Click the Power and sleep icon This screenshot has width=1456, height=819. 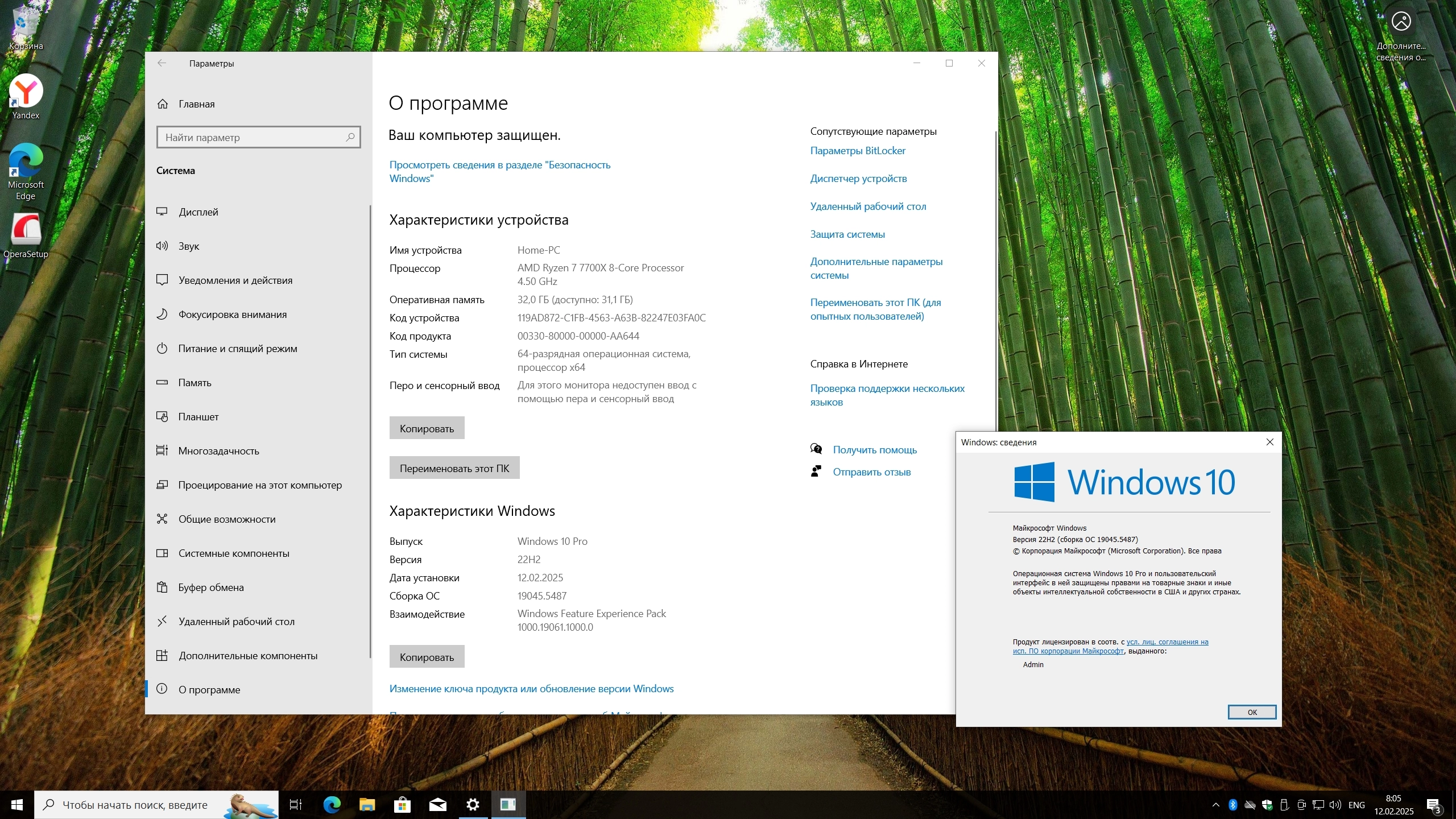tap(162, 348)
